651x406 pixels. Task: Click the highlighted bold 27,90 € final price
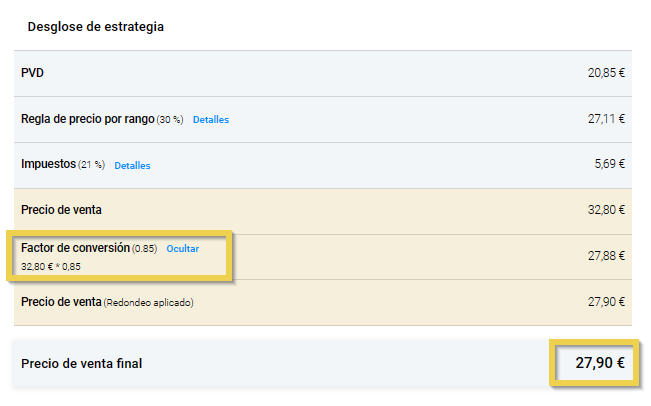click(x=600, y=363)
